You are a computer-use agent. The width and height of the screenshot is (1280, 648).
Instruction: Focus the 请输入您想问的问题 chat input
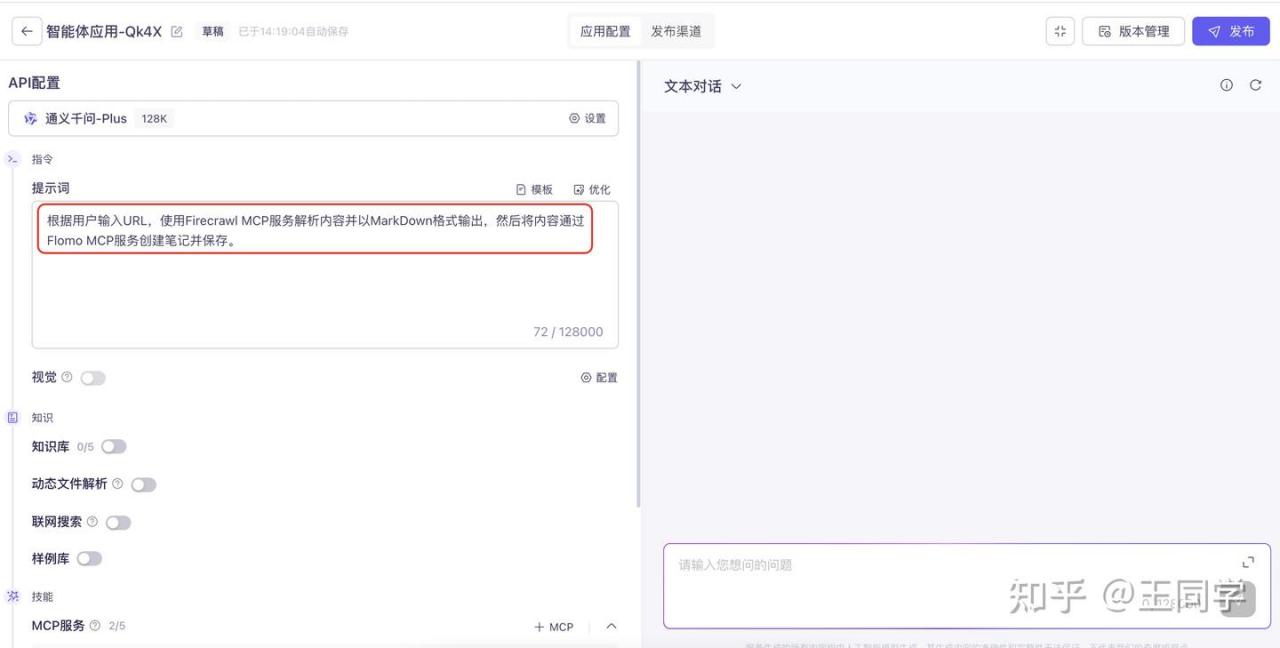coord(967,586)
